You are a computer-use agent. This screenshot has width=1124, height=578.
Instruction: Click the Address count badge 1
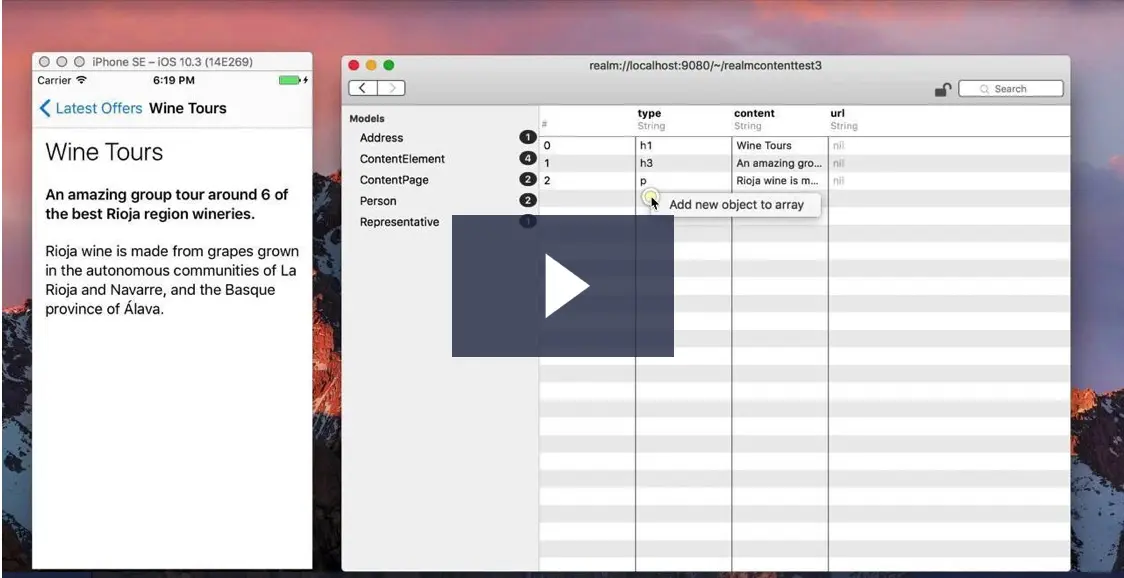[x=528, y=138]
